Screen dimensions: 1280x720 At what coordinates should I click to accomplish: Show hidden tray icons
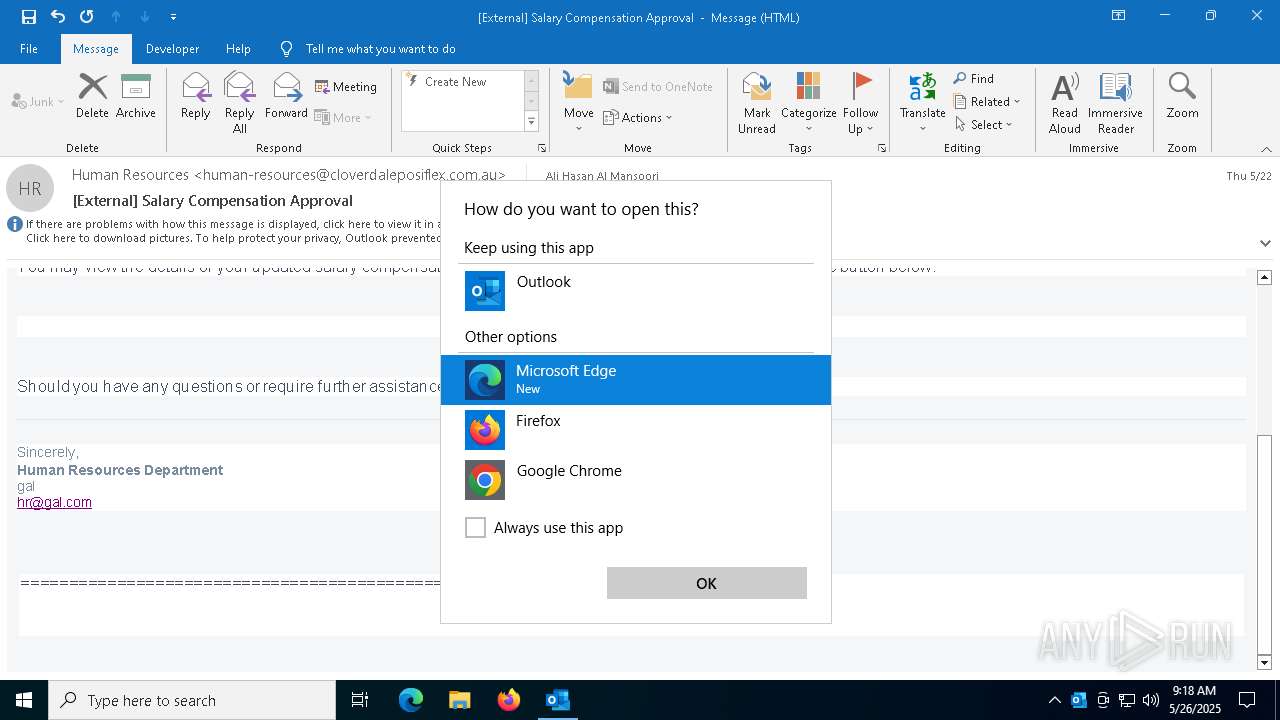pos(1054,700)
